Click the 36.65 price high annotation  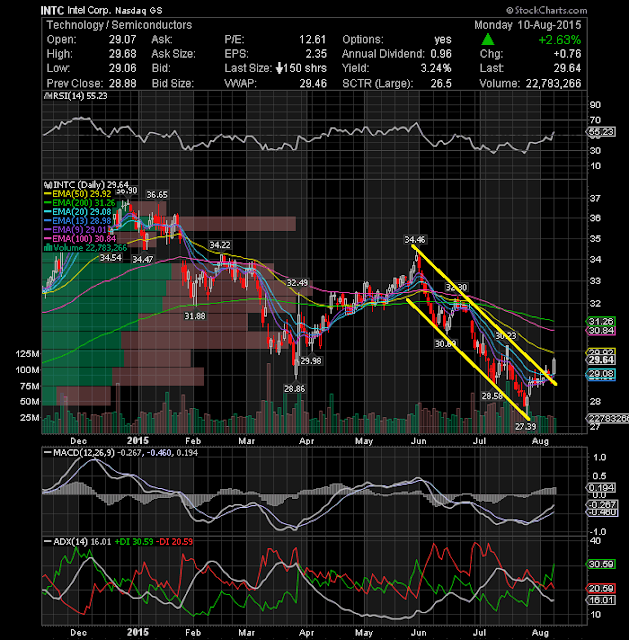click(x=157, y=195)
